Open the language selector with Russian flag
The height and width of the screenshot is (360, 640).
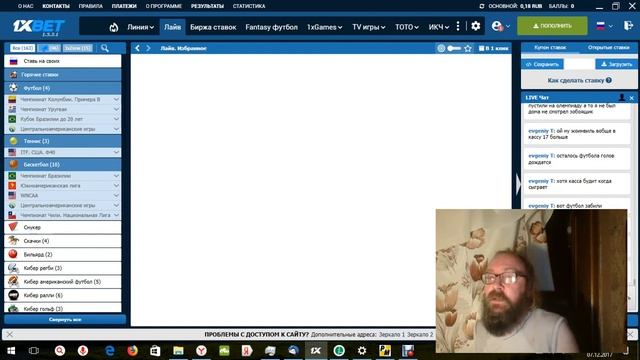coord(604,26)
